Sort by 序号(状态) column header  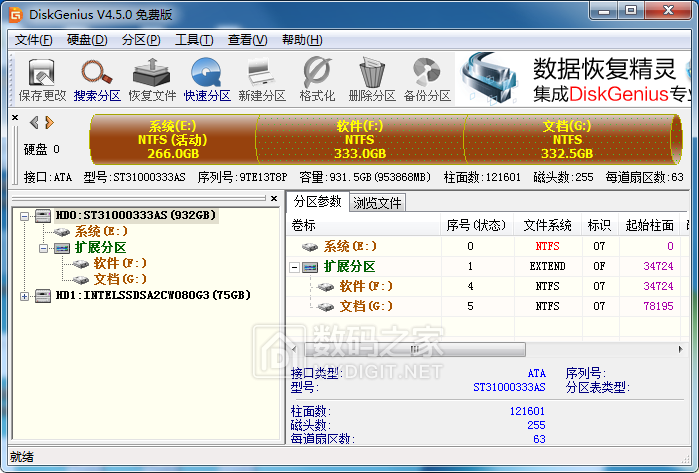point(477,225)
